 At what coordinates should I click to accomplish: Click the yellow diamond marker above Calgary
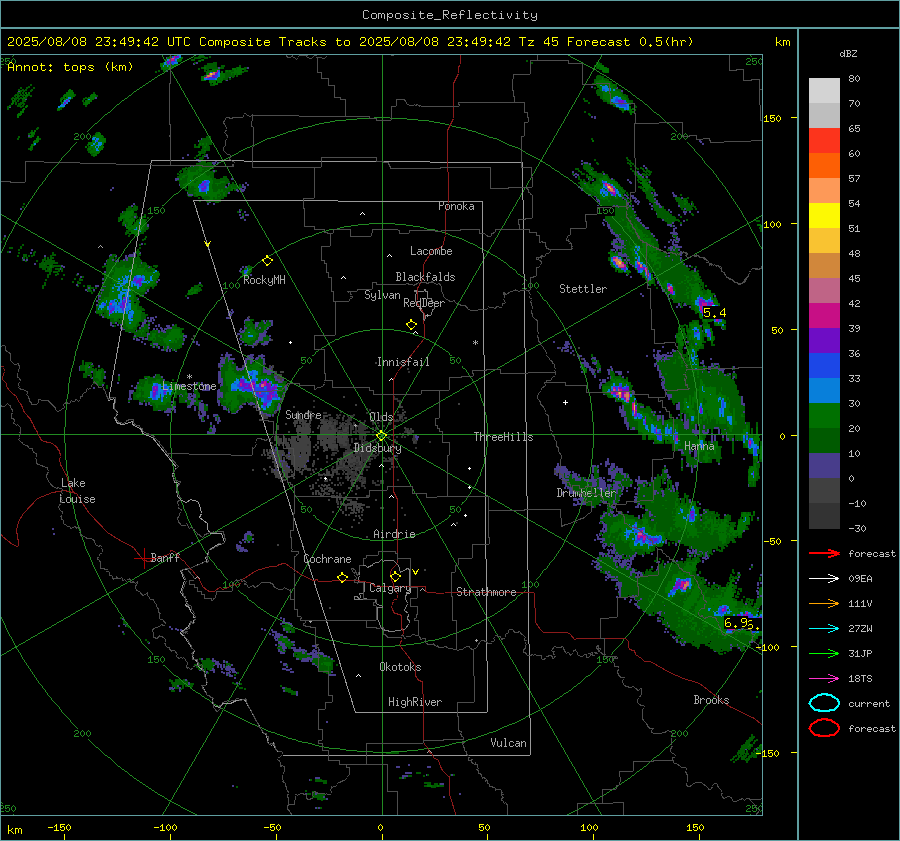point(395,576)
